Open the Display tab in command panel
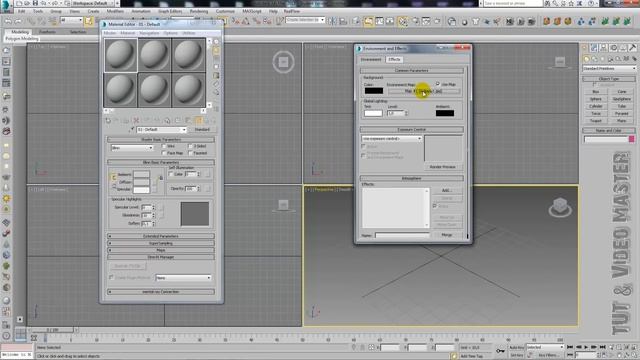The width and height of the screenshot is (640, 360). (x=623, y=48)
